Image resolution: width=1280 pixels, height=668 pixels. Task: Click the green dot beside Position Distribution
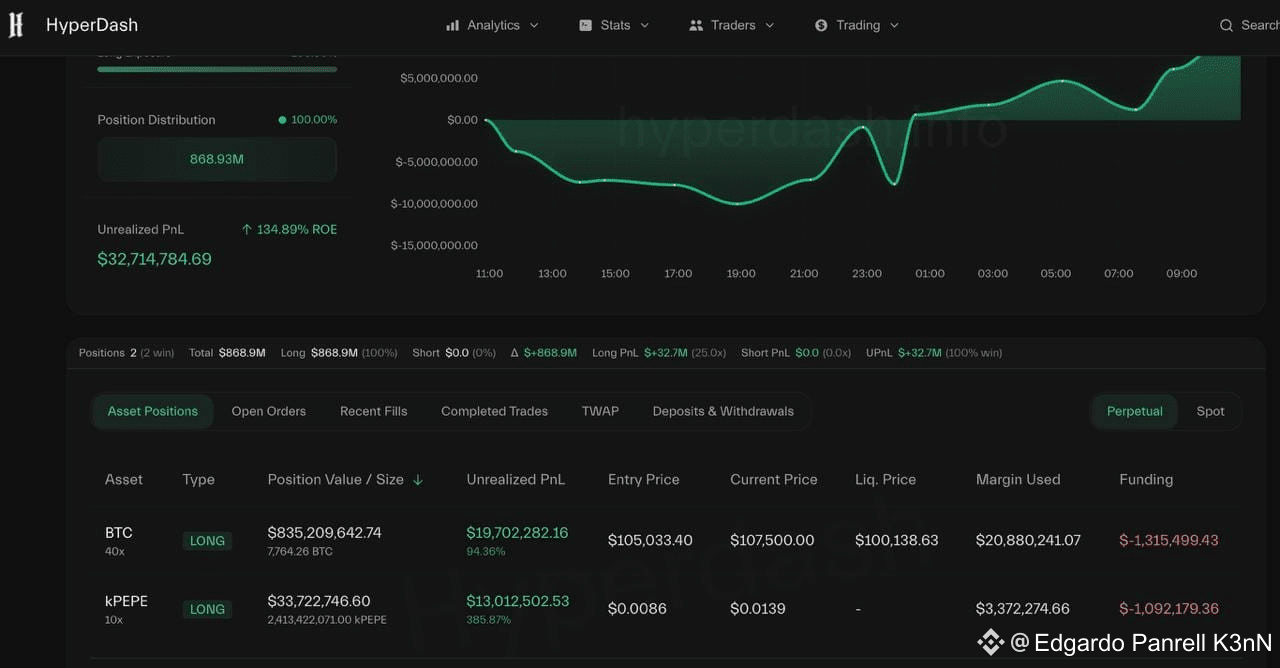pyautogui.click(x=282, y=119)
